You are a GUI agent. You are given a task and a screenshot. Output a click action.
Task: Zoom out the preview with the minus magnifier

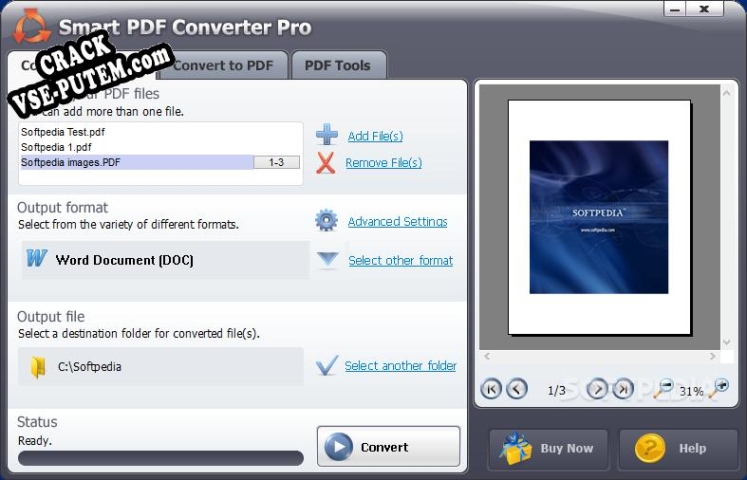coord(663,388)
